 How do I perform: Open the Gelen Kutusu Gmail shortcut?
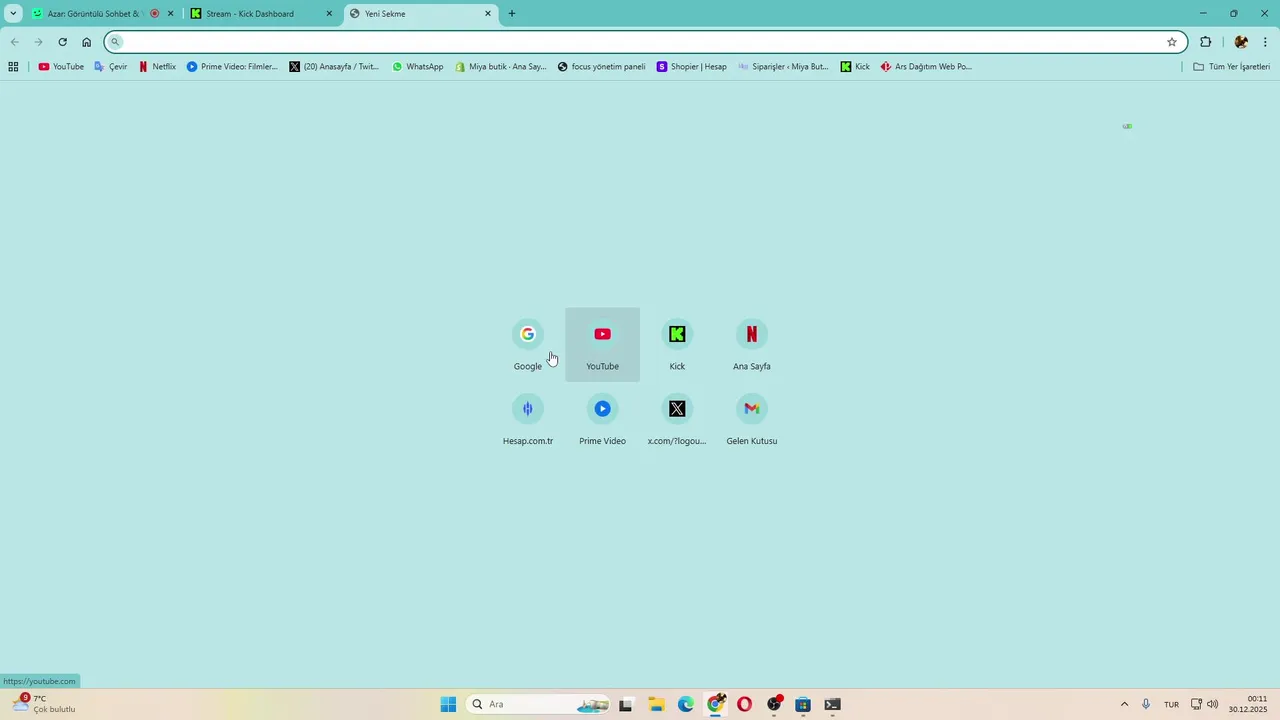752,420
